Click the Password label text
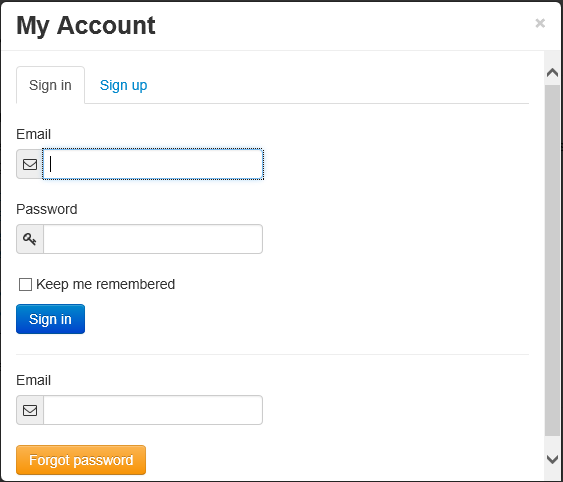Screen dimensions: 563x482 tap(47, 209)
